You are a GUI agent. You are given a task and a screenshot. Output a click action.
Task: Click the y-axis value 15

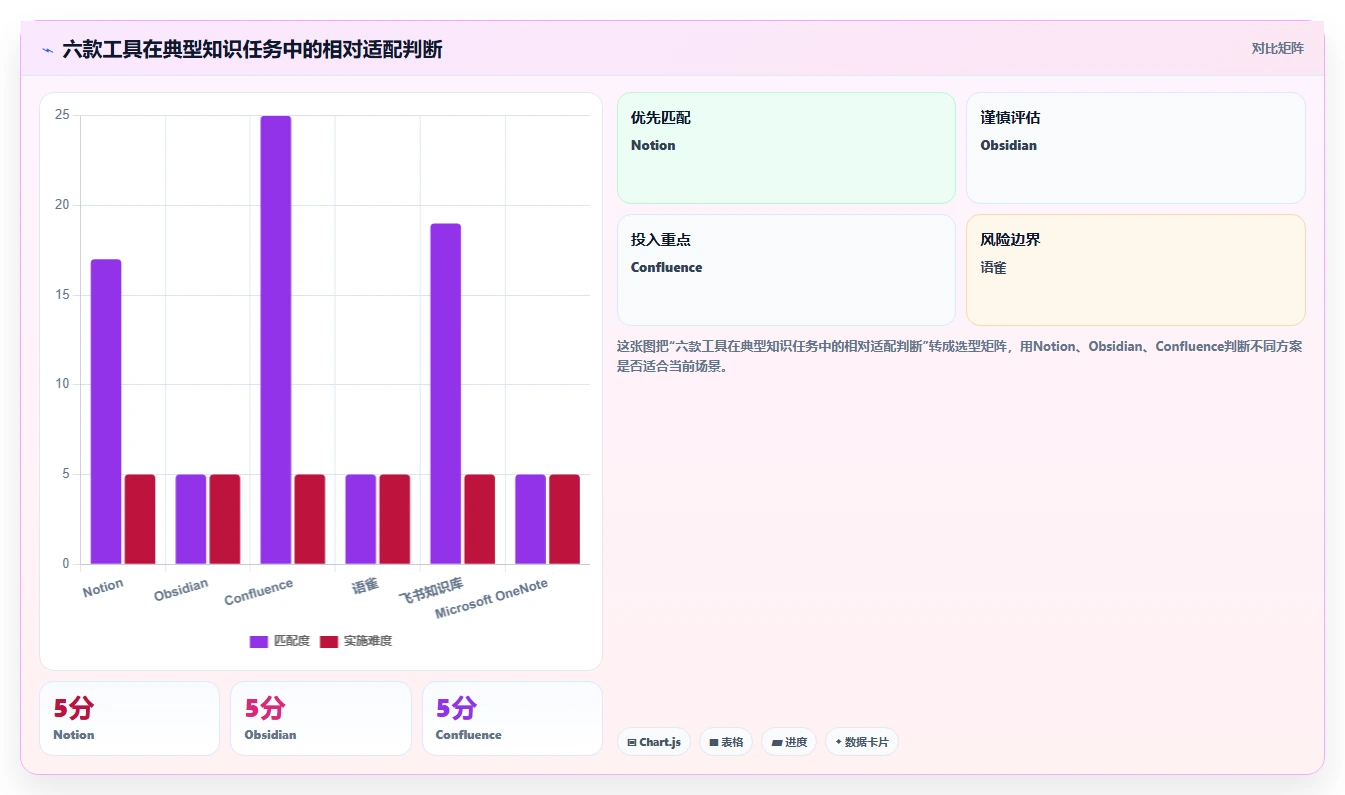click(x=62, y=295)
